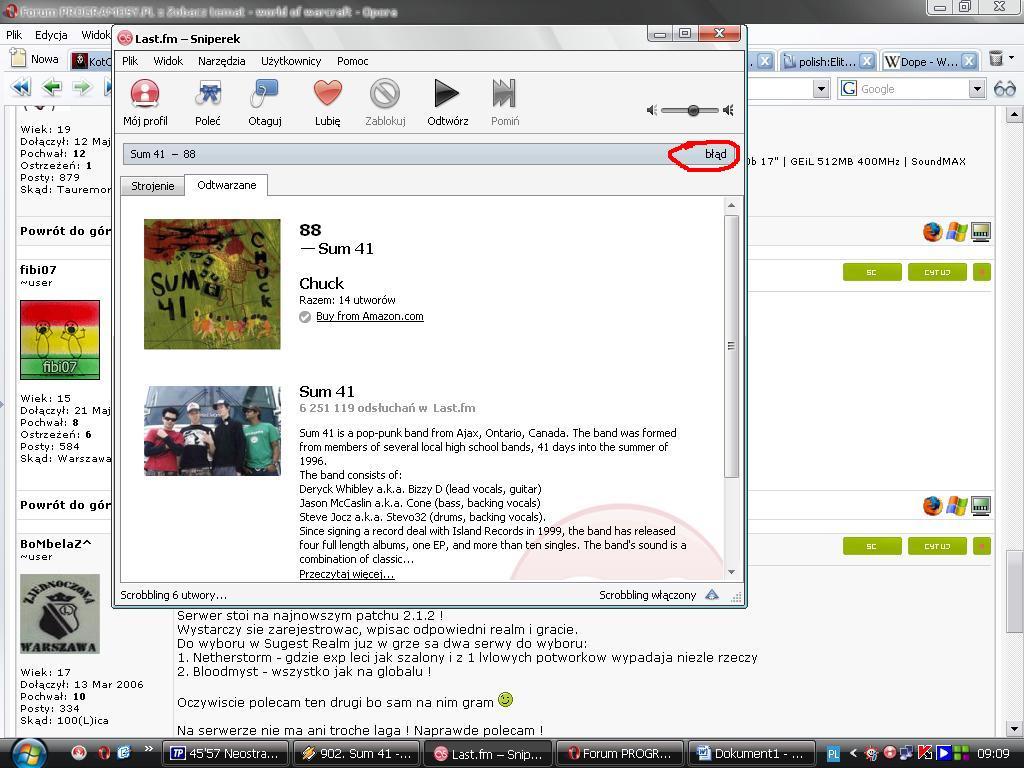Close the polish:Elit… browser tab
This screenshot has width=1024, height=768.
[x=866, y=61]
